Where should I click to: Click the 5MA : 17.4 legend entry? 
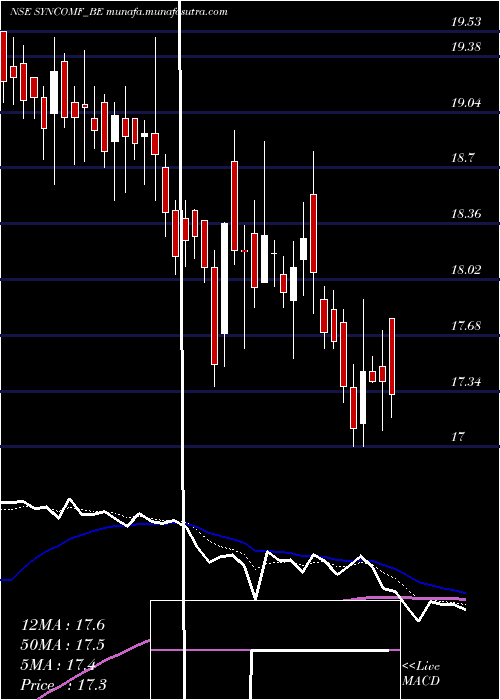(x=58, y=665)
